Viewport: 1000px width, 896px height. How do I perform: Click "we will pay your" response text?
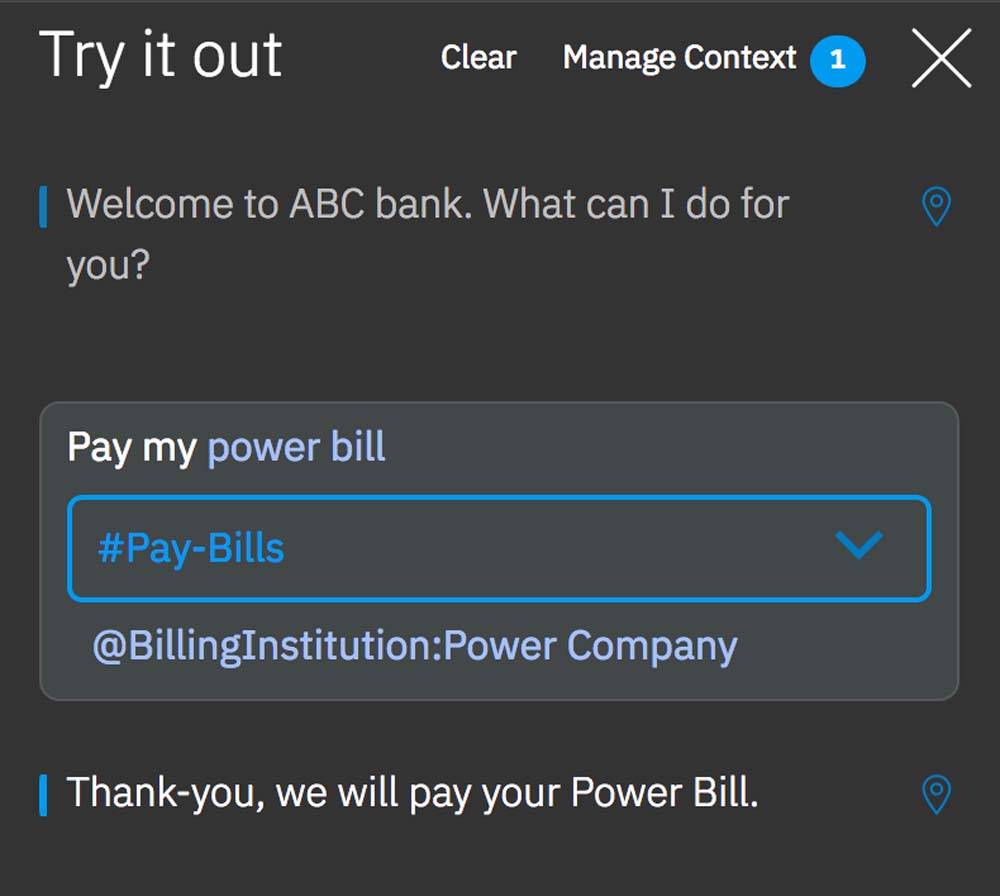point(418,793)
